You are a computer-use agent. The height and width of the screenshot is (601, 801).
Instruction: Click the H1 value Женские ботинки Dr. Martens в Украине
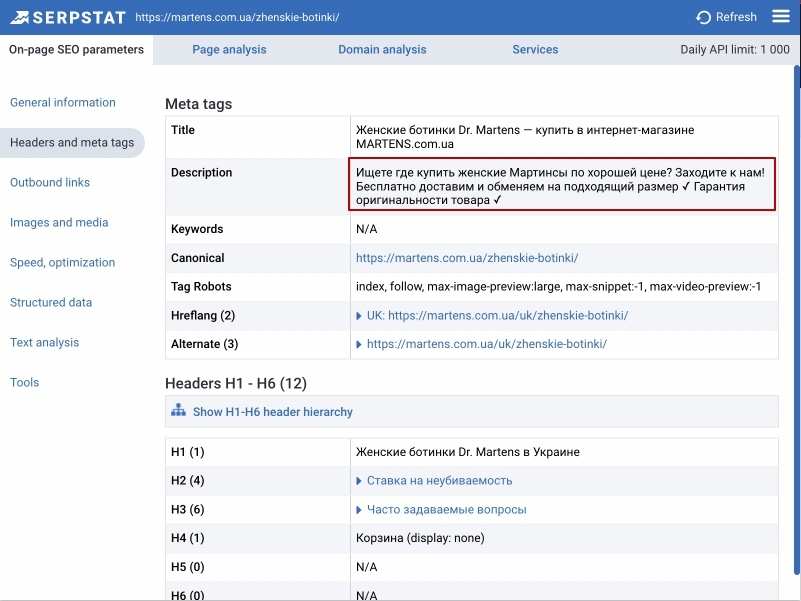(x=468, y=452)
